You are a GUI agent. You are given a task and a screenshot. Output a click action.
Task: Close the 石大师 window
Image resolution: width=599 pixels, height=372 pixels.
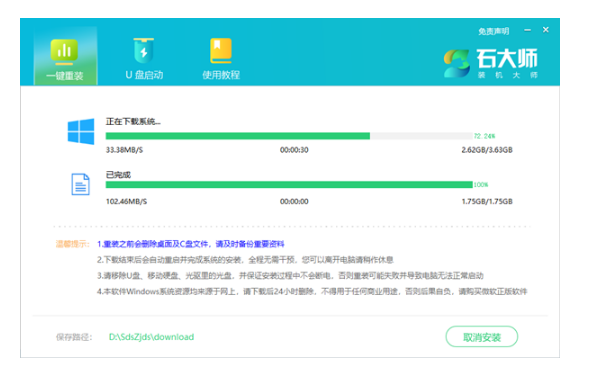click(546, 29)
